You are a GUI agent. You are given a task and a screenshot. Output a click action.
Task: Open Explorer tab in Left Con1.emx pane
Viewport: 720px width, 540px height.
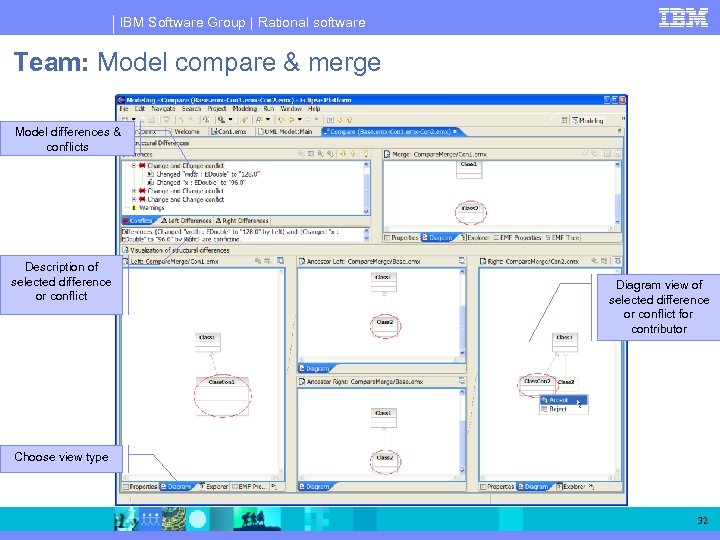[214, 486]
